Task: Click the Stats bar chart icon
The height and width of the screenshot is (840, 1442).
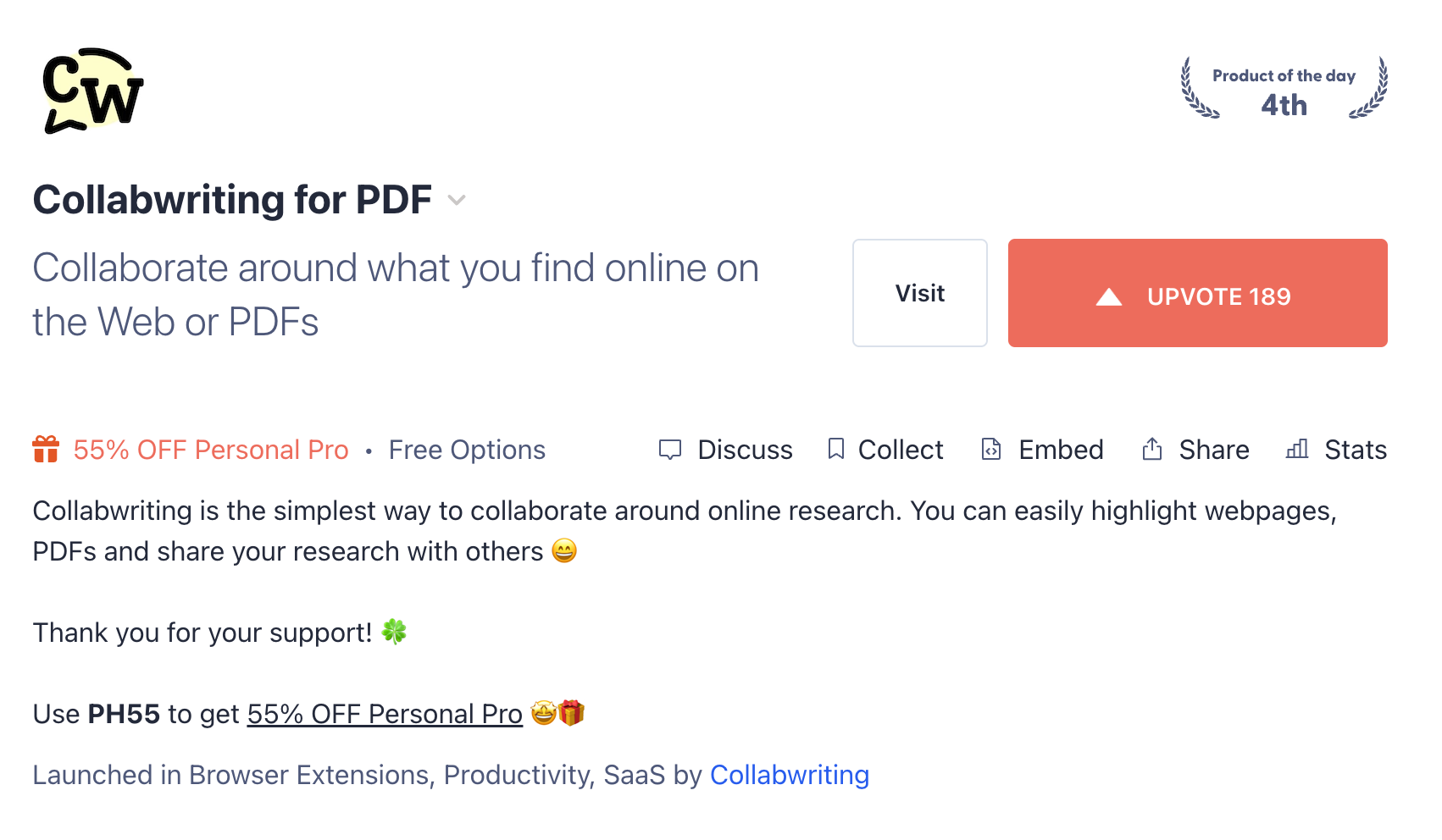Action: 1296,449
